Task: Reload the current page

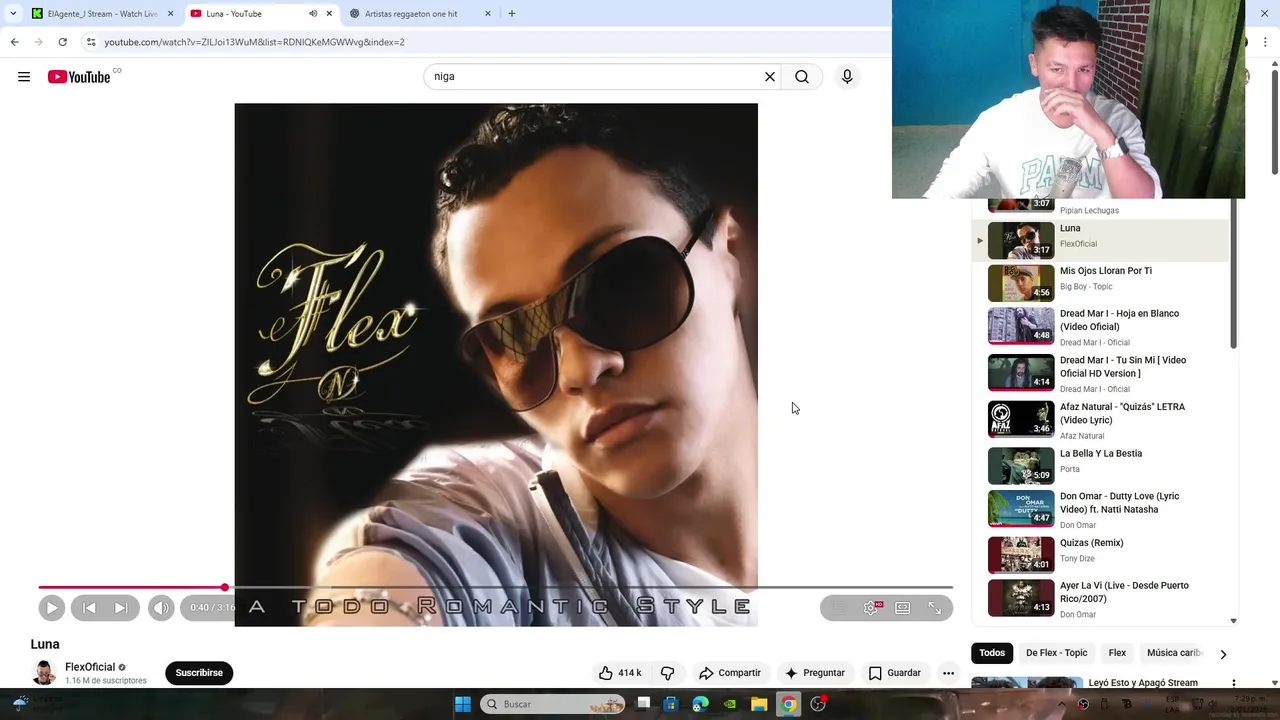Action: [62, 42]
